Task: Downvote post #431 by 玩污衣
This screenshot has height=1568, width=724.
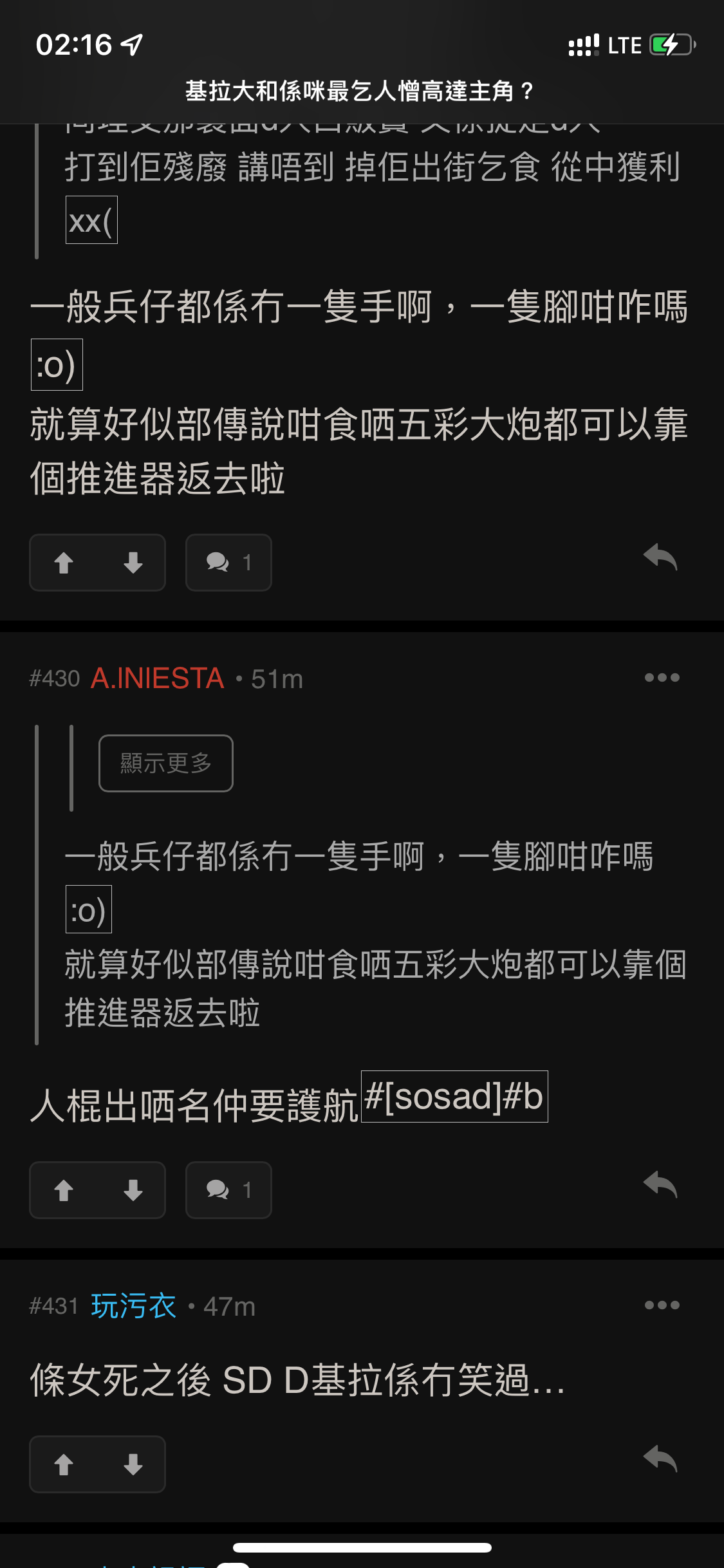Action: (x=133, y=1464)
